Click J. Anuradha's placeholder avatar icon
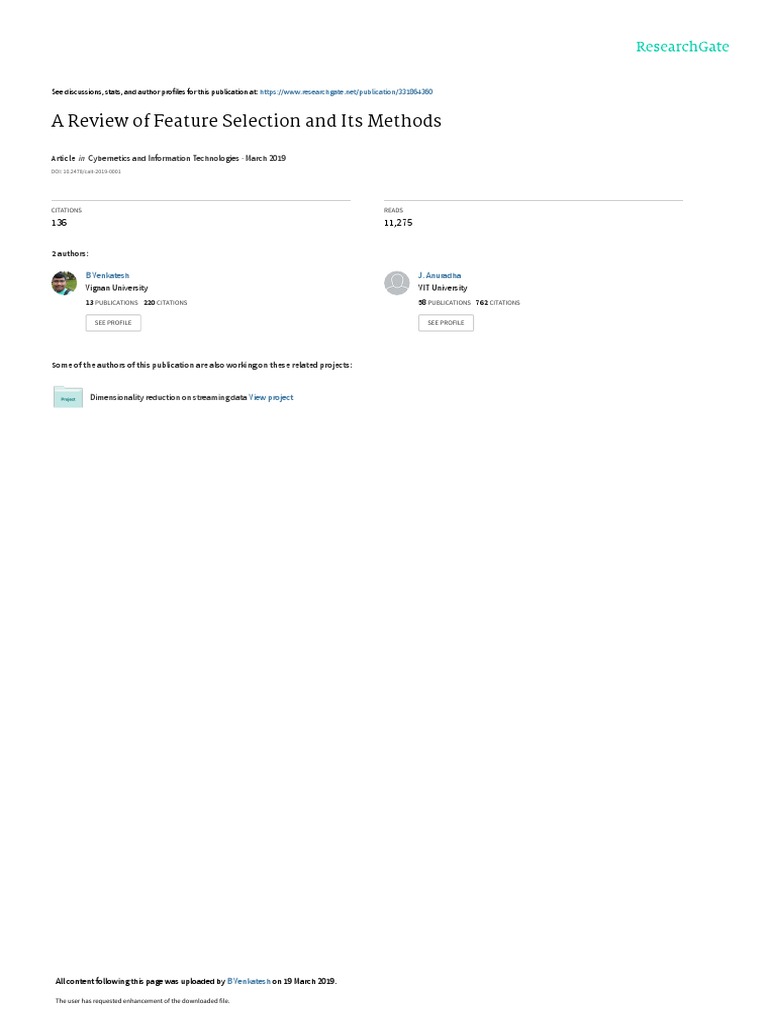Image resolution: width=768 pixels, height=1024 pixels. point(396,283)
